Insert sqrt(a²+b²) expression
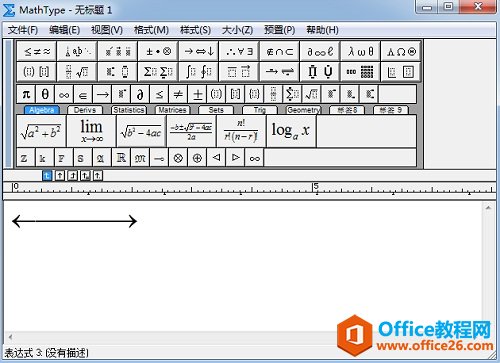 coord(41,131)
